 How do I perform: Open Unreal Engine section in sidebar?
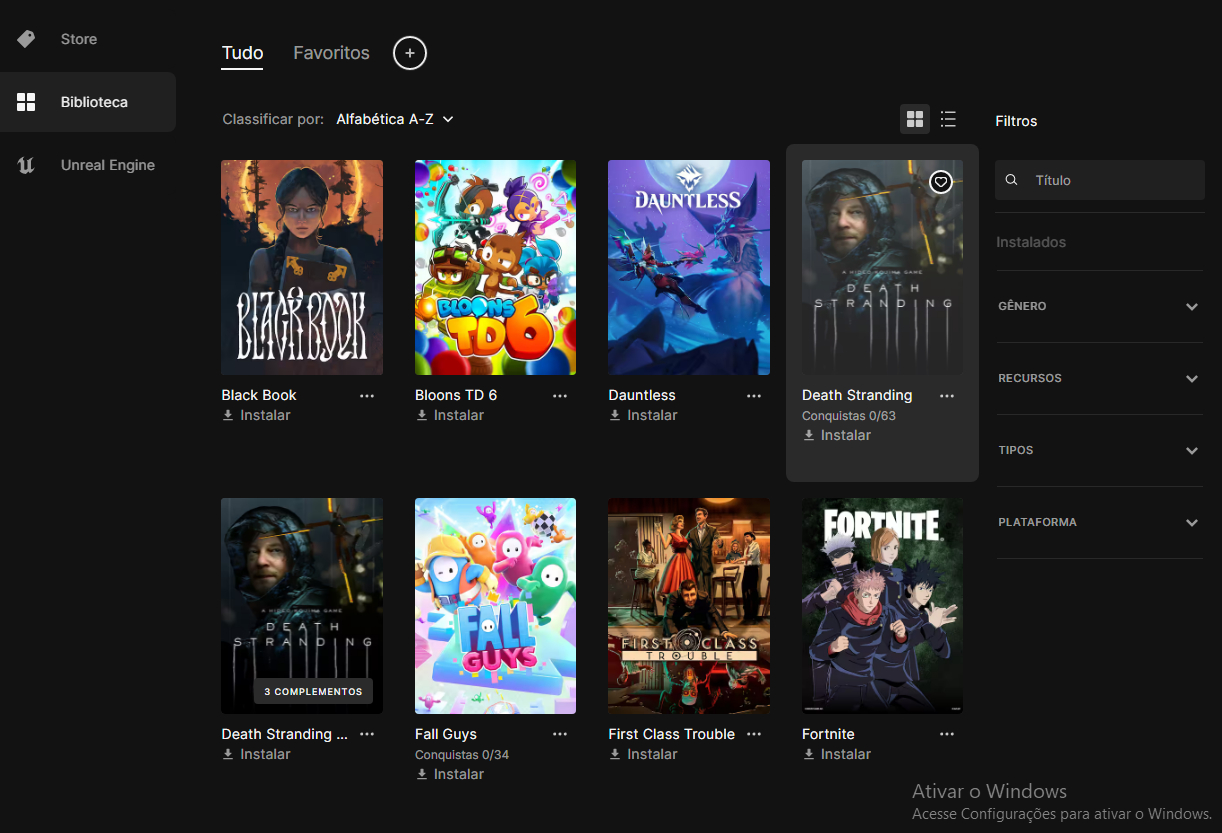[88, 165]
